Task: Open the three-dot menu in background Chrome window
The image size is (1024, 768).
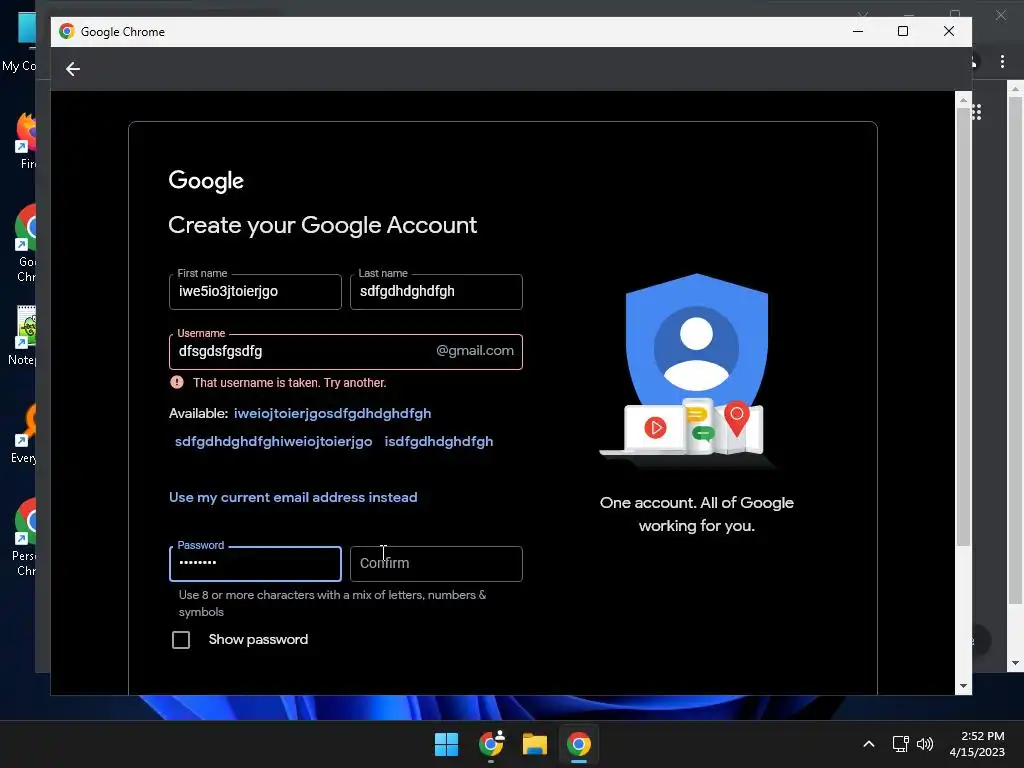Action: [1002, 61]
